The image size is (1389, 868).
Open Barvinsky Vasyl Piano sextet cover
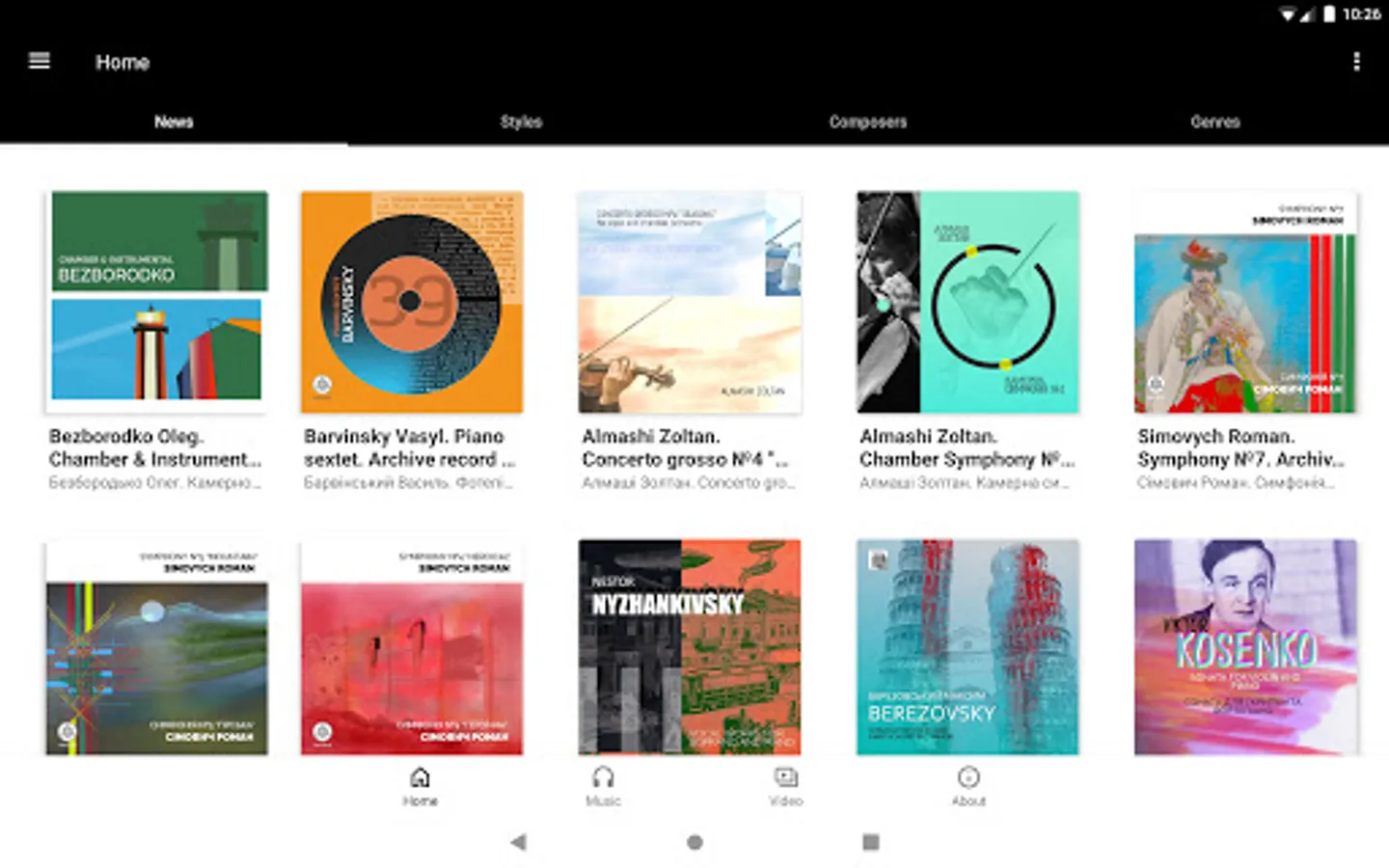click(412, 302)
